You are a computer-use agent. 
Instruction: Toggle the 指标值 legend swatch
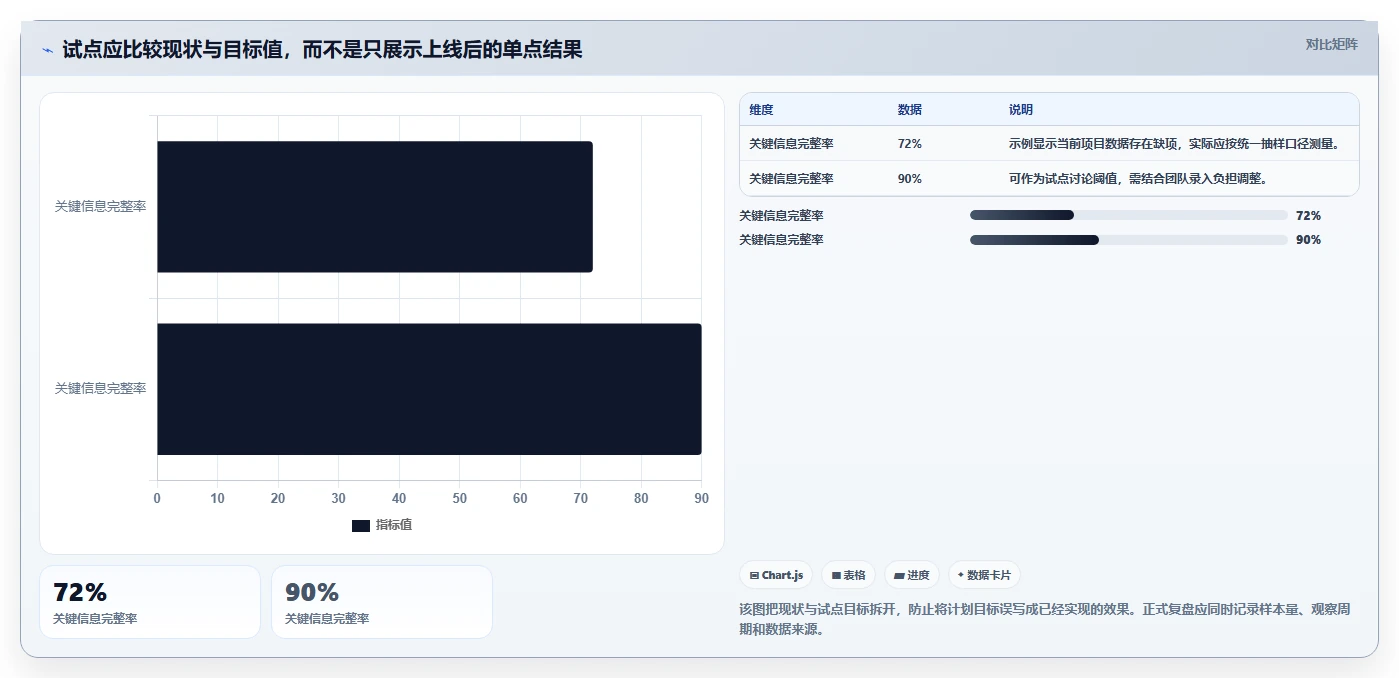(x=361, y=525)
